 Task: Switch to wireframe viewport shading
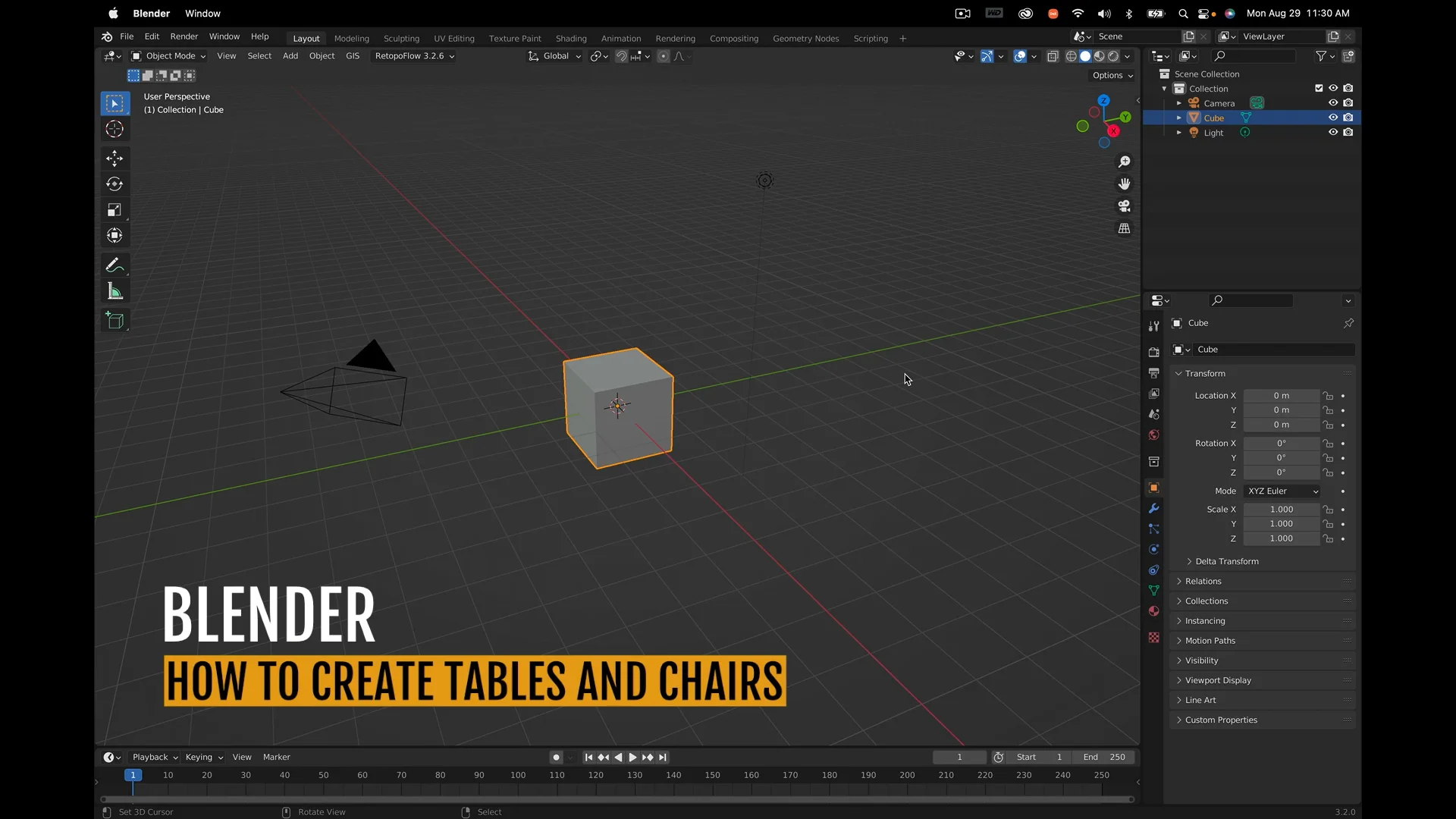click(1072, 56)
